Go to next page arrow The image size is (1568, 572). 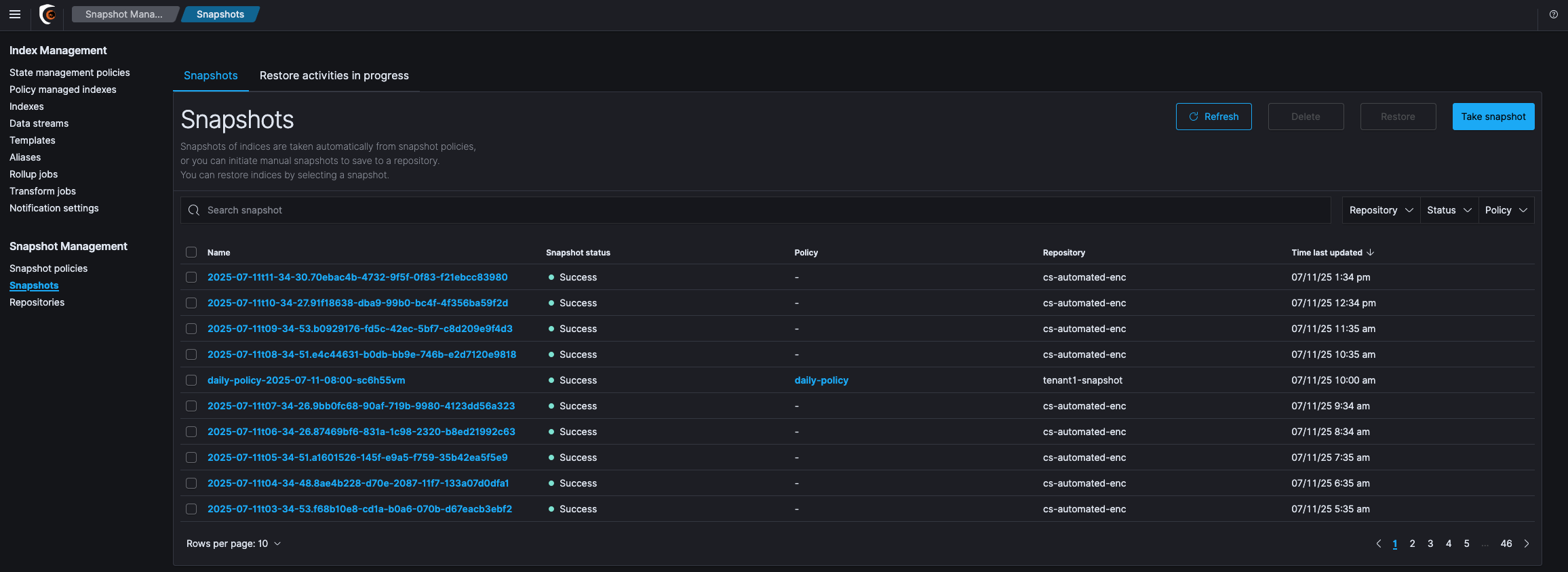click(1527, 544)
